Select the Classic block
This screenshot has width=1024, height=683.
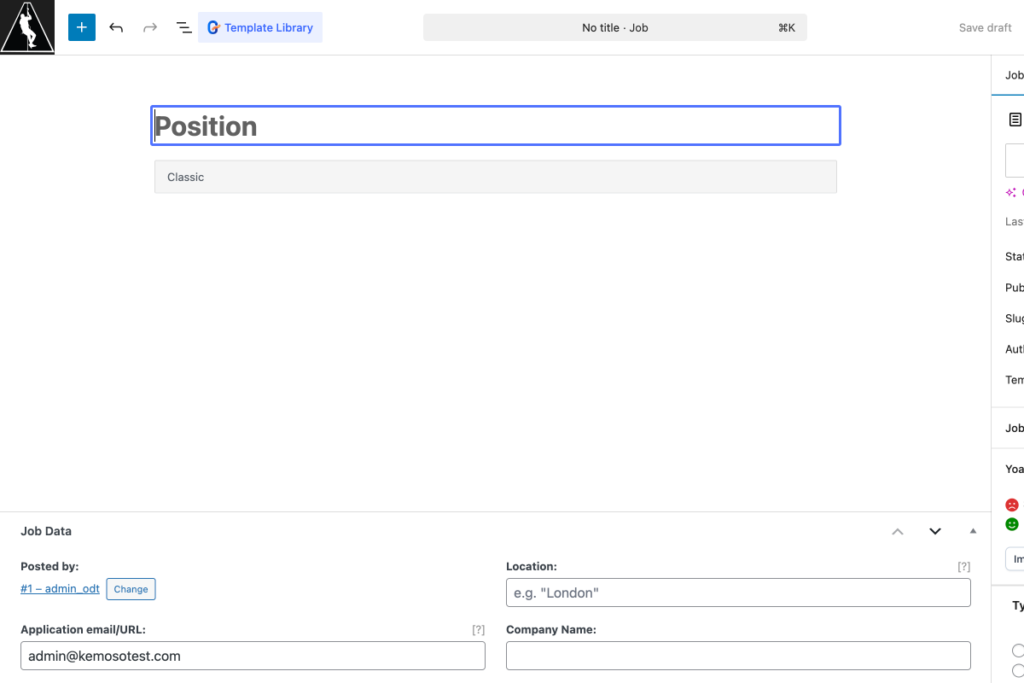pos(496,177)
